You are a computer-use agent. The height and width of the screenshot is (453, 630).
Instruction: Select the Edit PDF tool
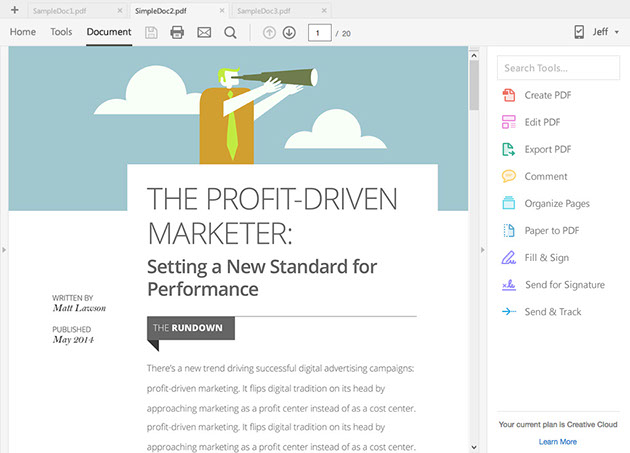pos(543,122)
